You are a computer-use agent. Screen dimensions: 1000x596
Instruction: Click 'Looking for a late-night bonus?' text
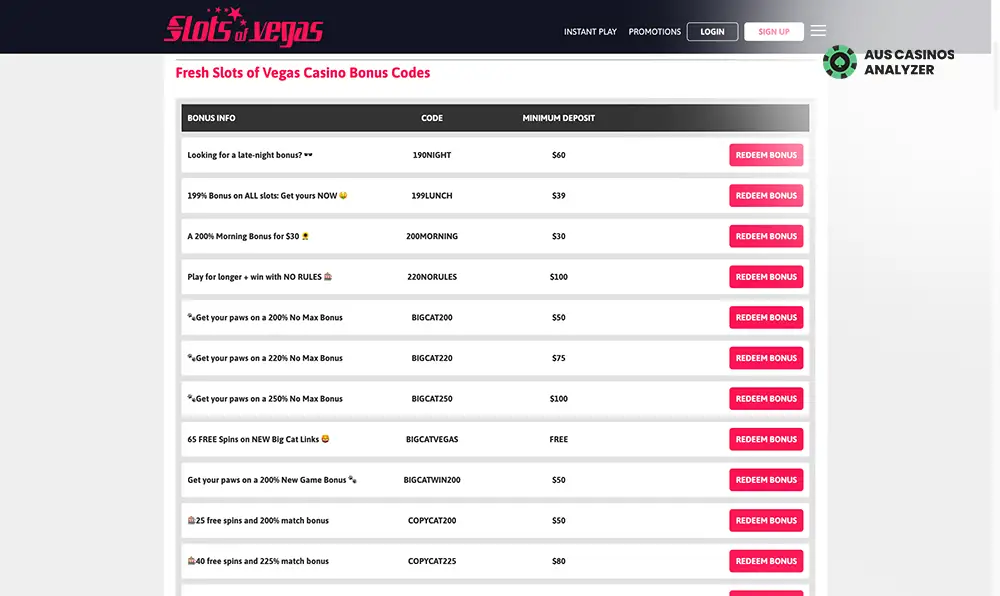(x=250, y=155)
